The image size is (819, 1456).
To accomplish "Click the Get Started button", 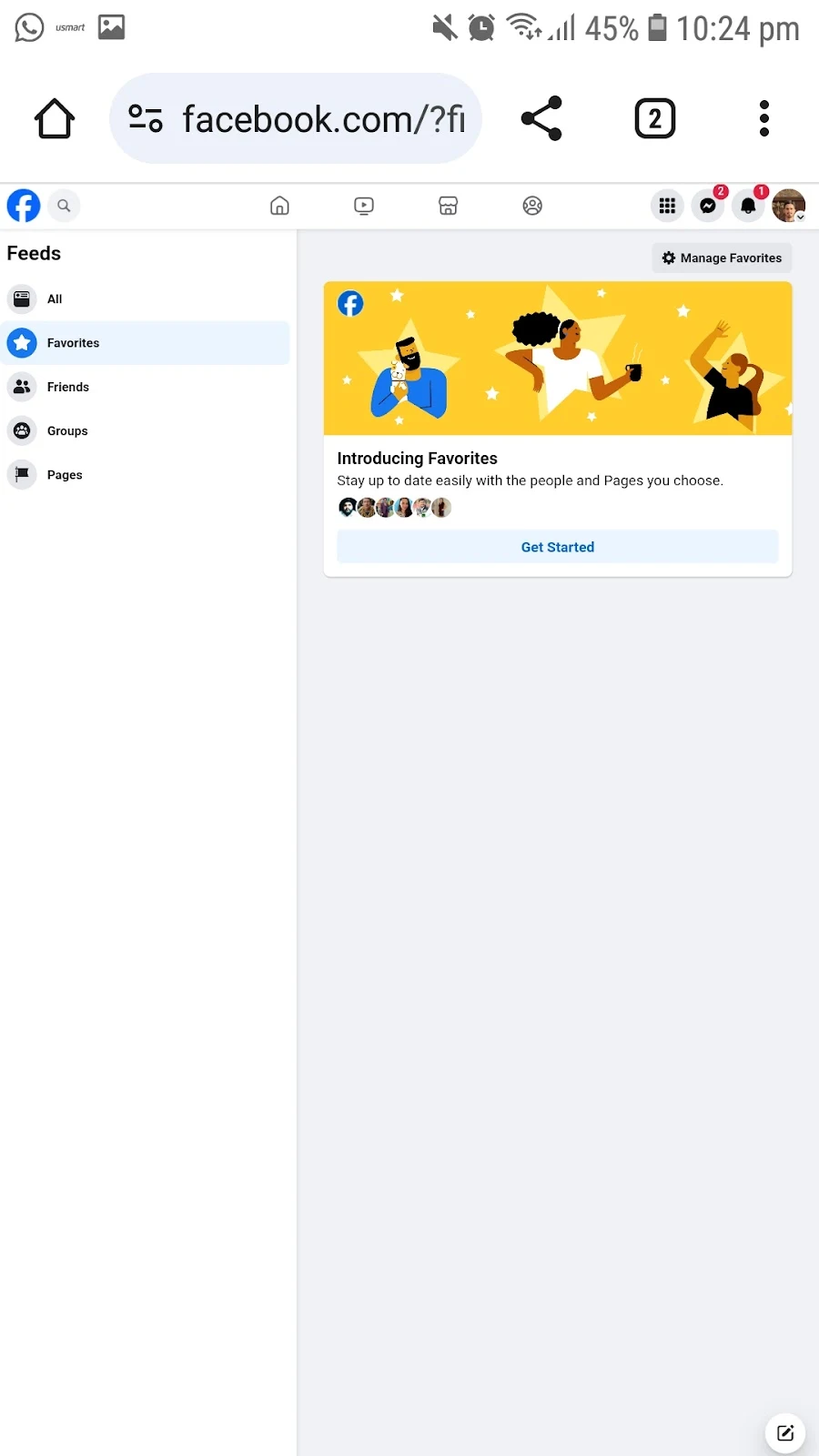I will coord(558,547).
